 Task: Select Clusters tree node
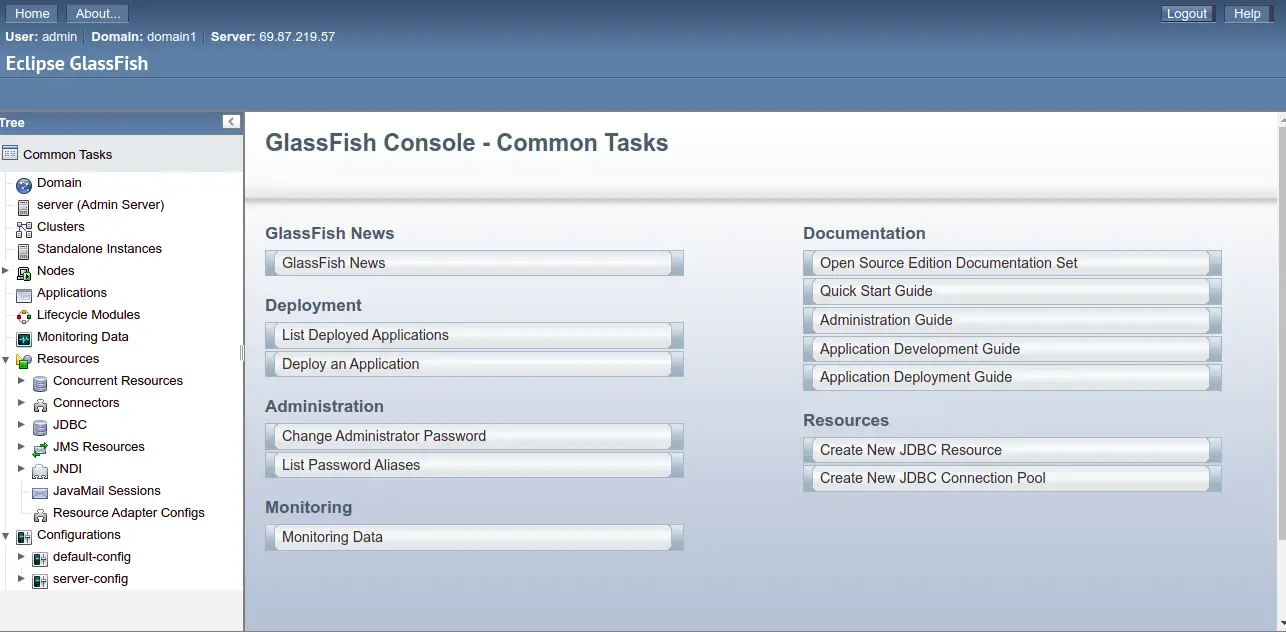click(x=61, y=226)
